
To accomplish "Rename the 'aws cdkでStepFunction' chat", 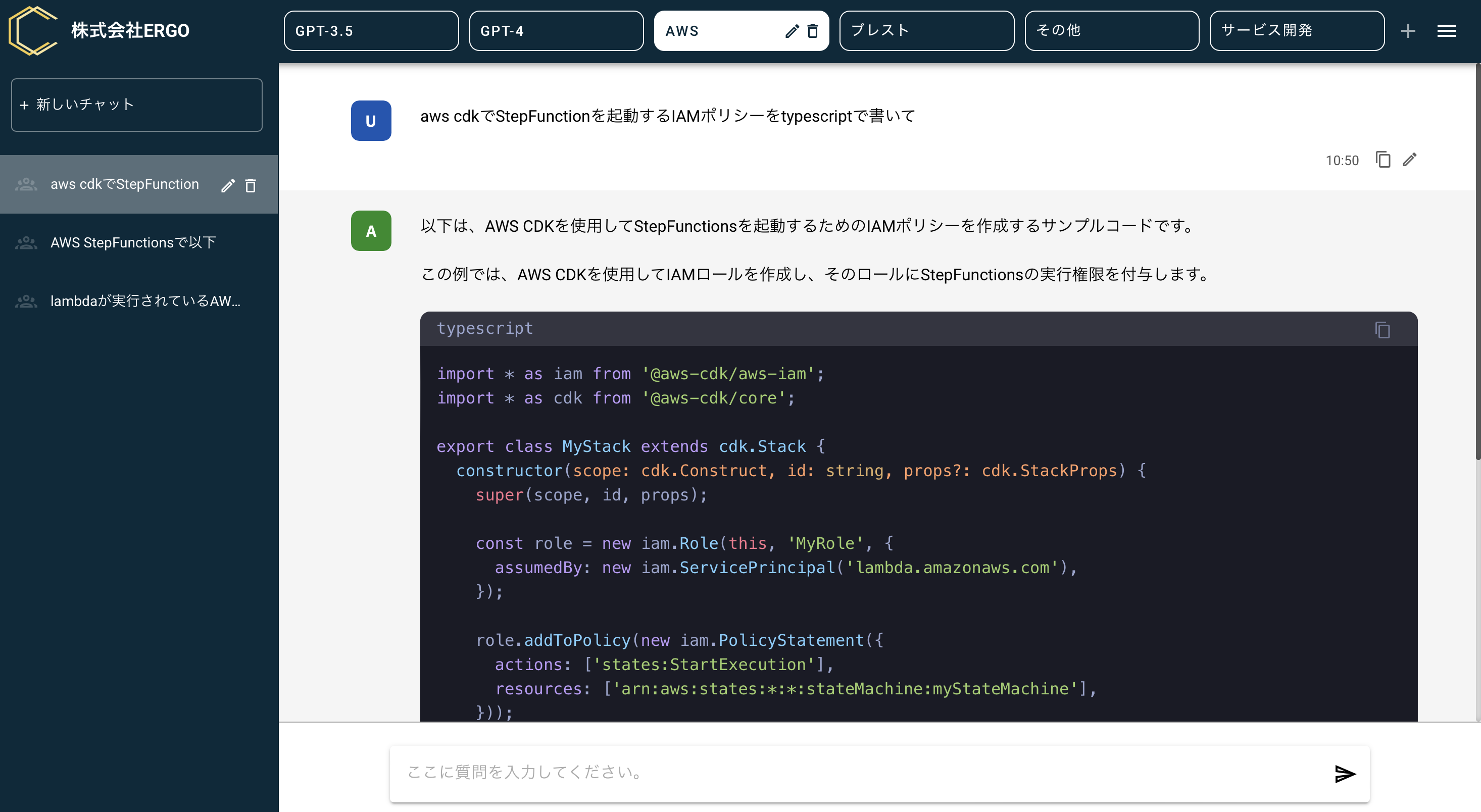I will pos(228,185).
